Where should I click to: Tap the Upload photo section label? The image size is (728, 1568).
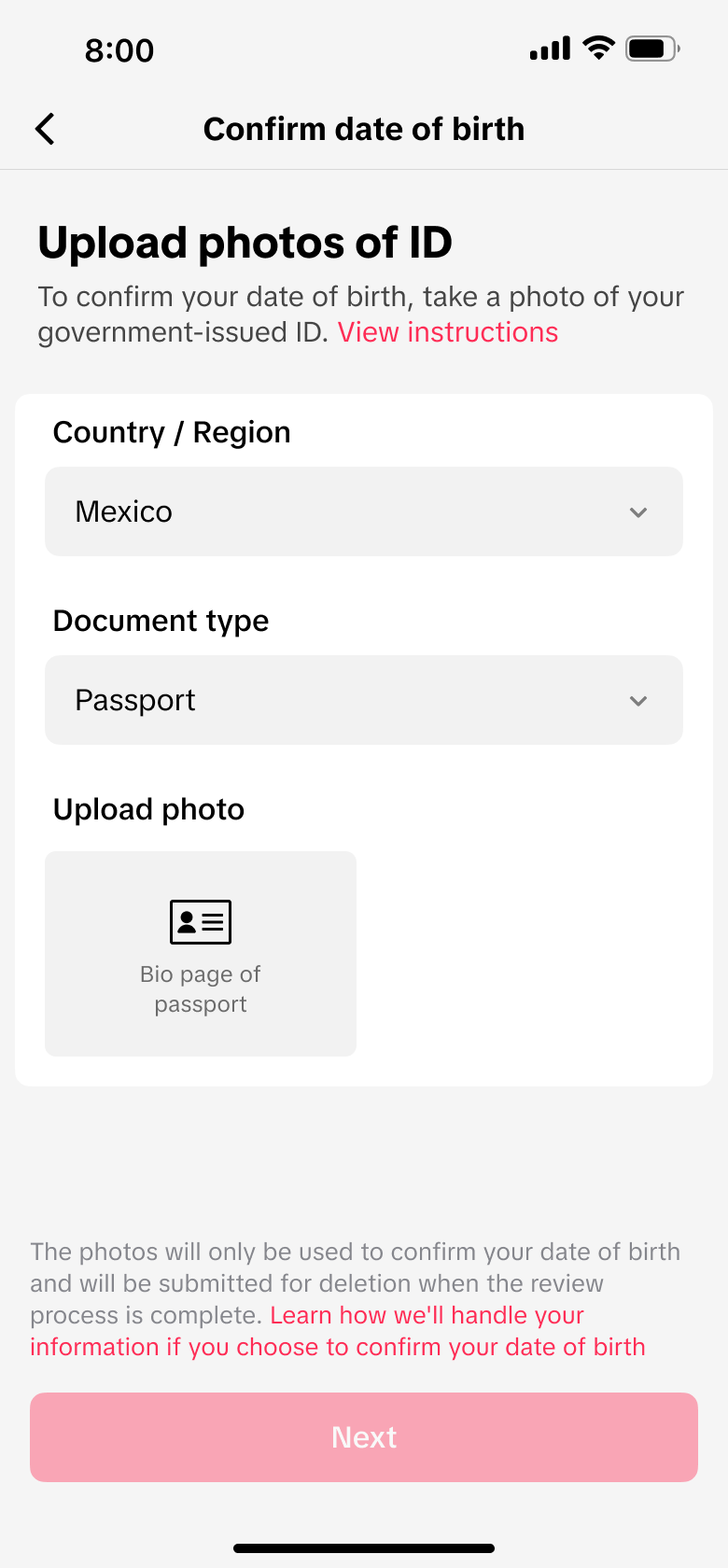(x=148, y=809)
